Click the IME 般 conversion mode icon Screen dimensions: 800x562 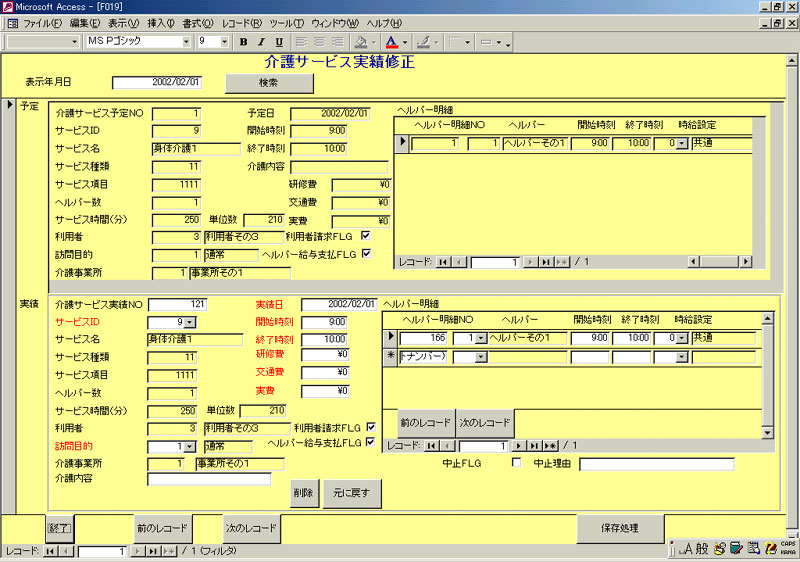(x=702, y=549)
